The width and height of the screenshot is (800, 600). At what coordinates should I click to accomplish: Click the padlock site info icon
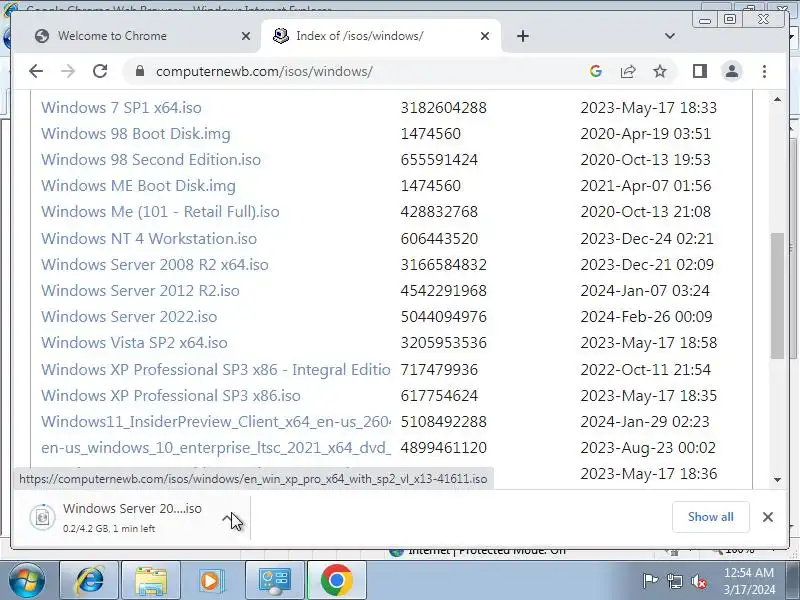140,71
